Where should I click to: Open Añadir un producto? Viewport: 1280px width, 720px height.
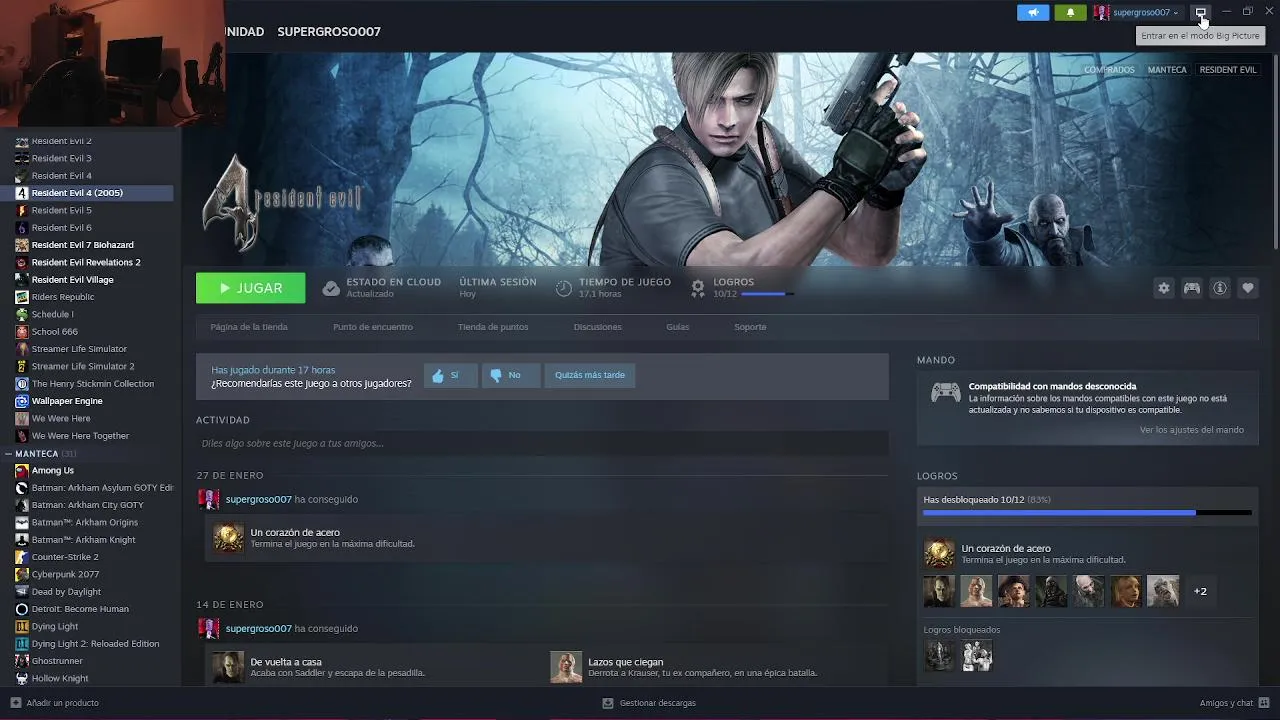tap(54, 703)
